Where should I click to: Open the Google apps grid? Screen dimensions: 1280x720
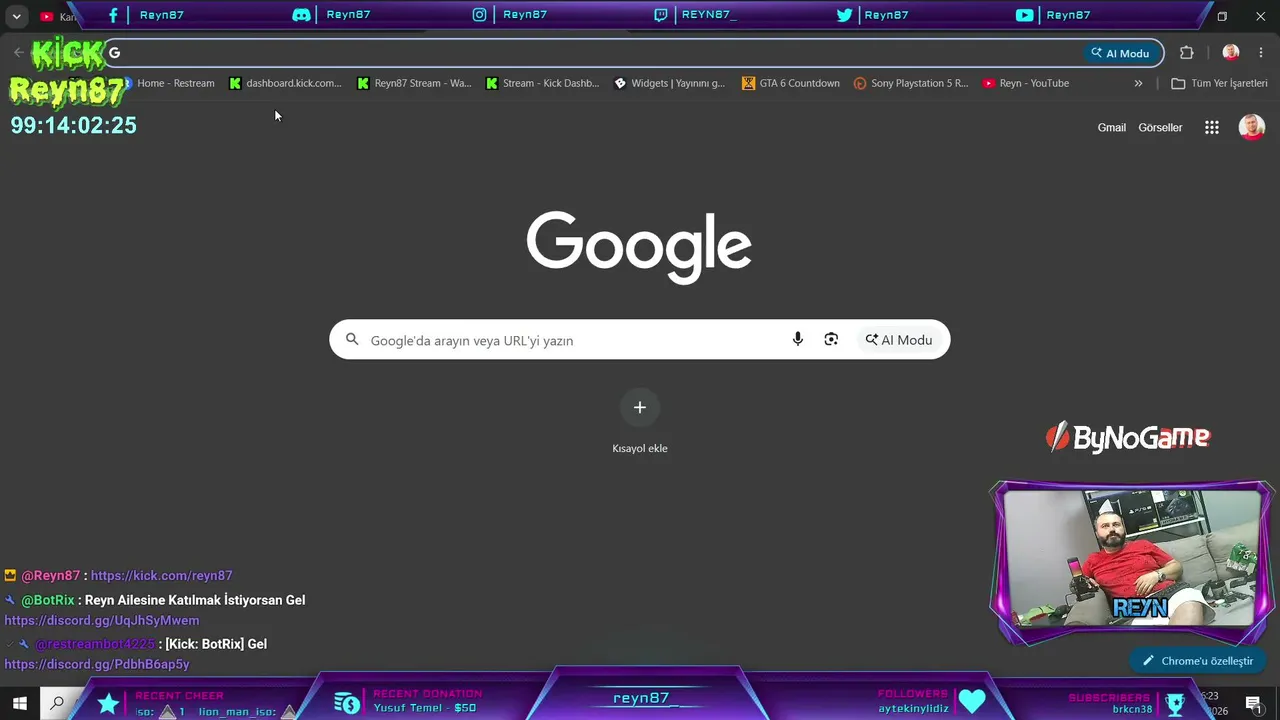[x=1212, y=128]
